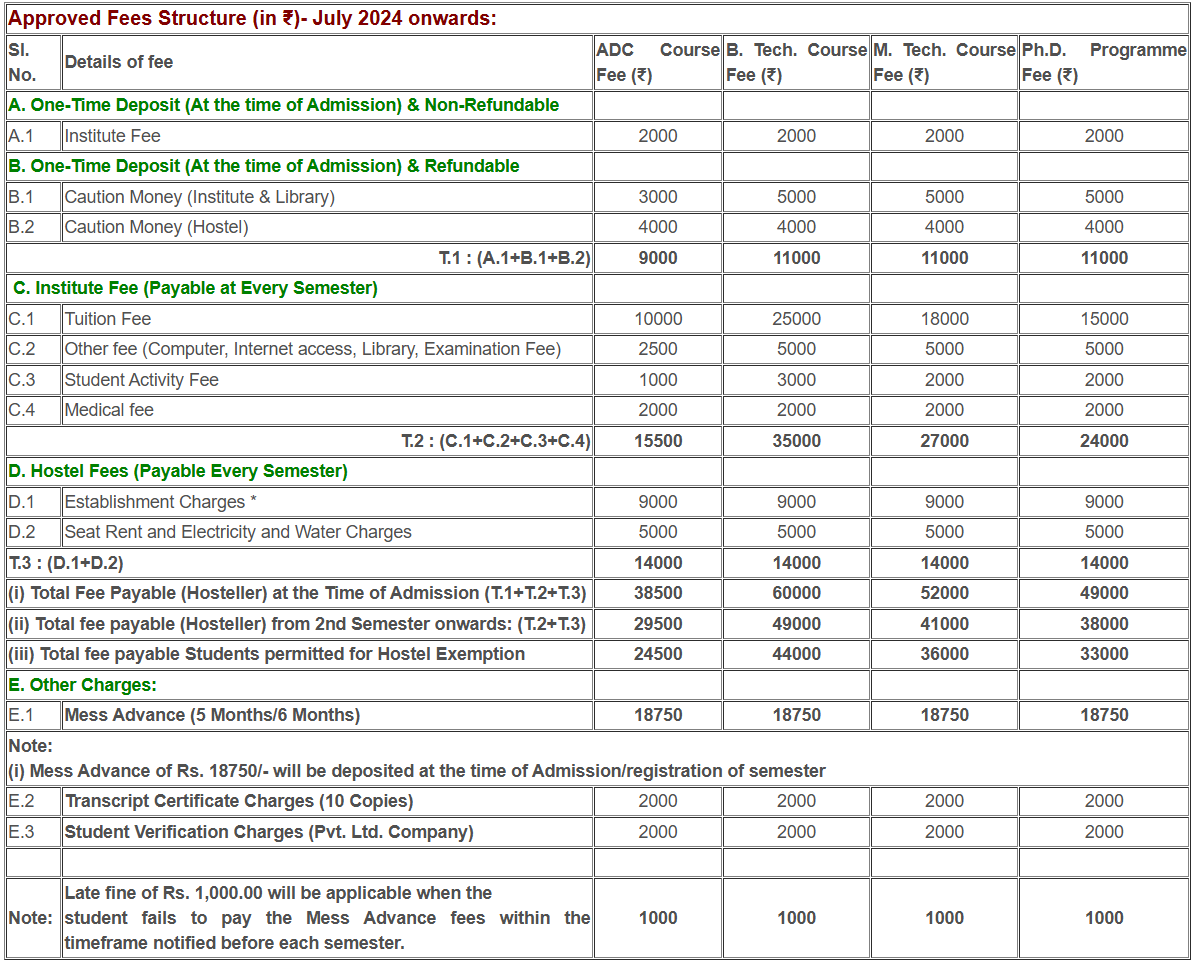Click the 'D. Hostel Fees' section heading

tap(178, 471)
